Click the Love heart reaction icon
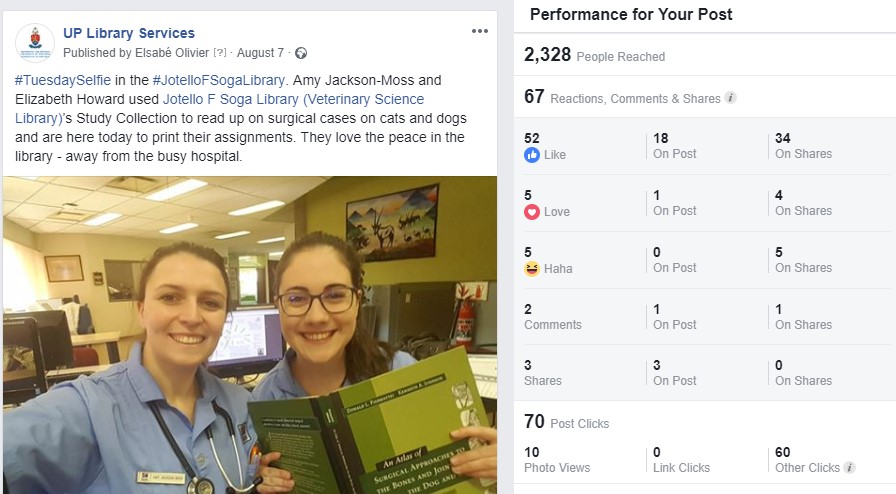Screen dimensions: 896x494 pos(531,212)
